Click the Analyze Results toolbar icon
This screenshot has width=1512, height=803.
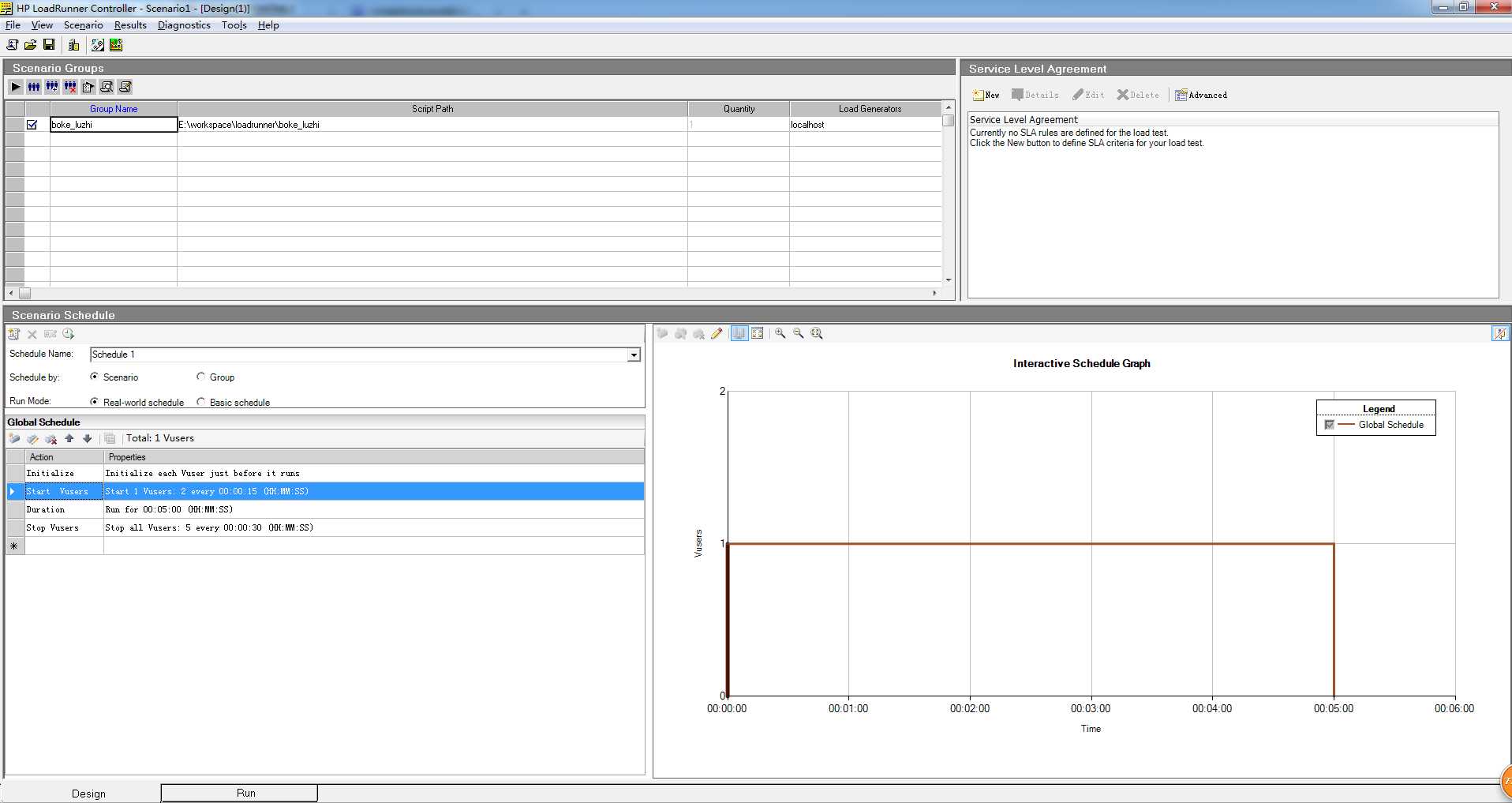(116, 45)
